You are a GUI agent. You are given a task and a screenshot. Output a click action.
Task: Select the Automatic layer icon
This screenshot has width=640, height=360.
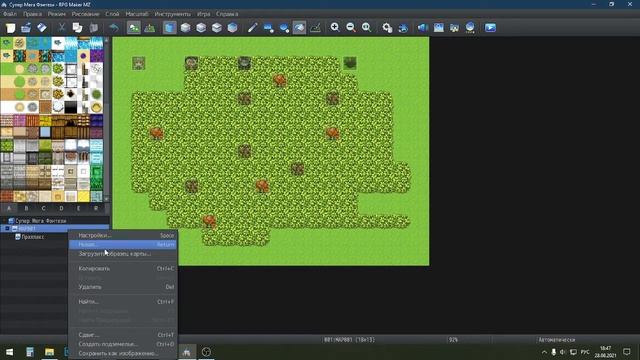click(x=170, y=28)
